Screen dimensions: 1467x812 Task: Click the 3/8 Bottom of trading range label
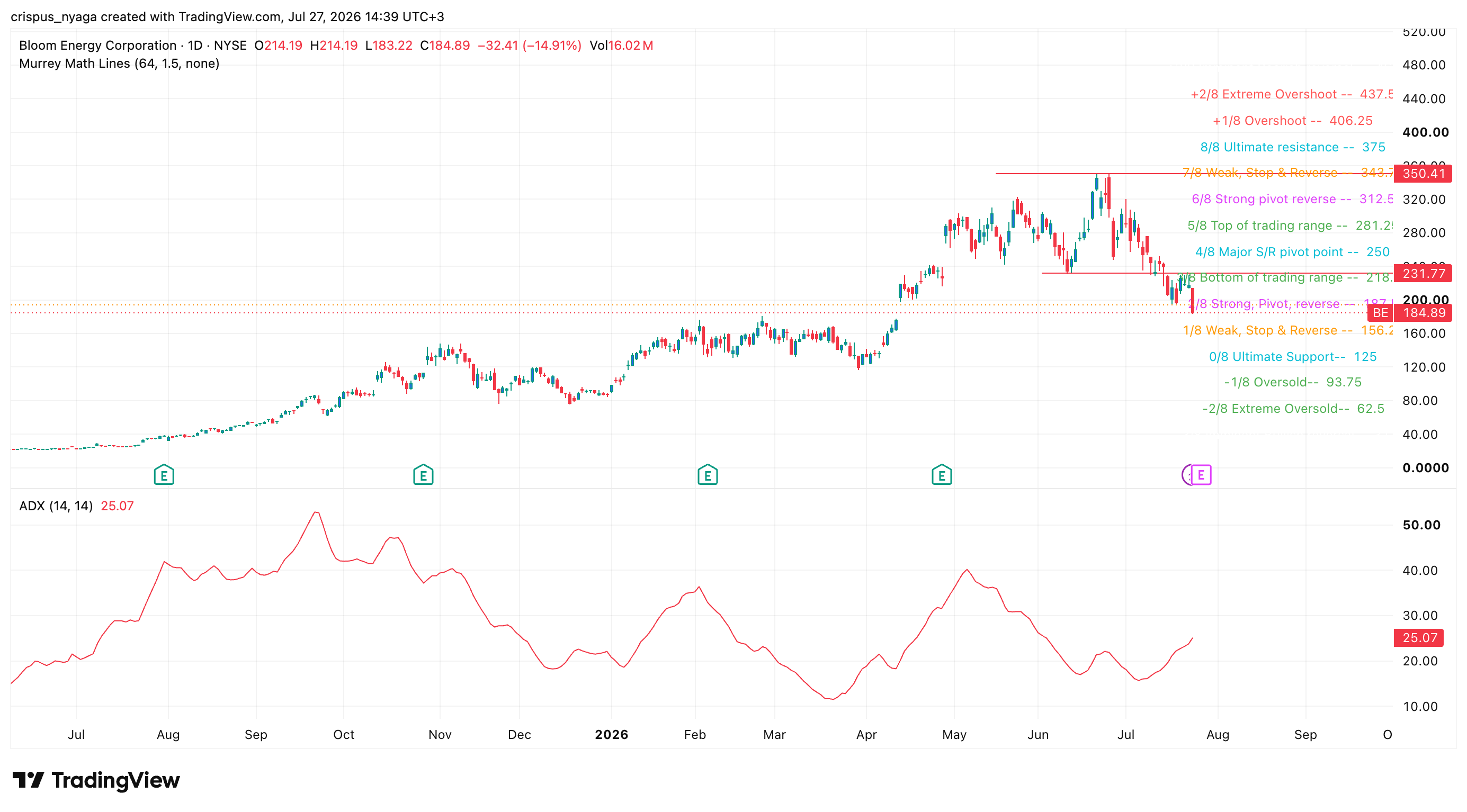[1285, 278]
